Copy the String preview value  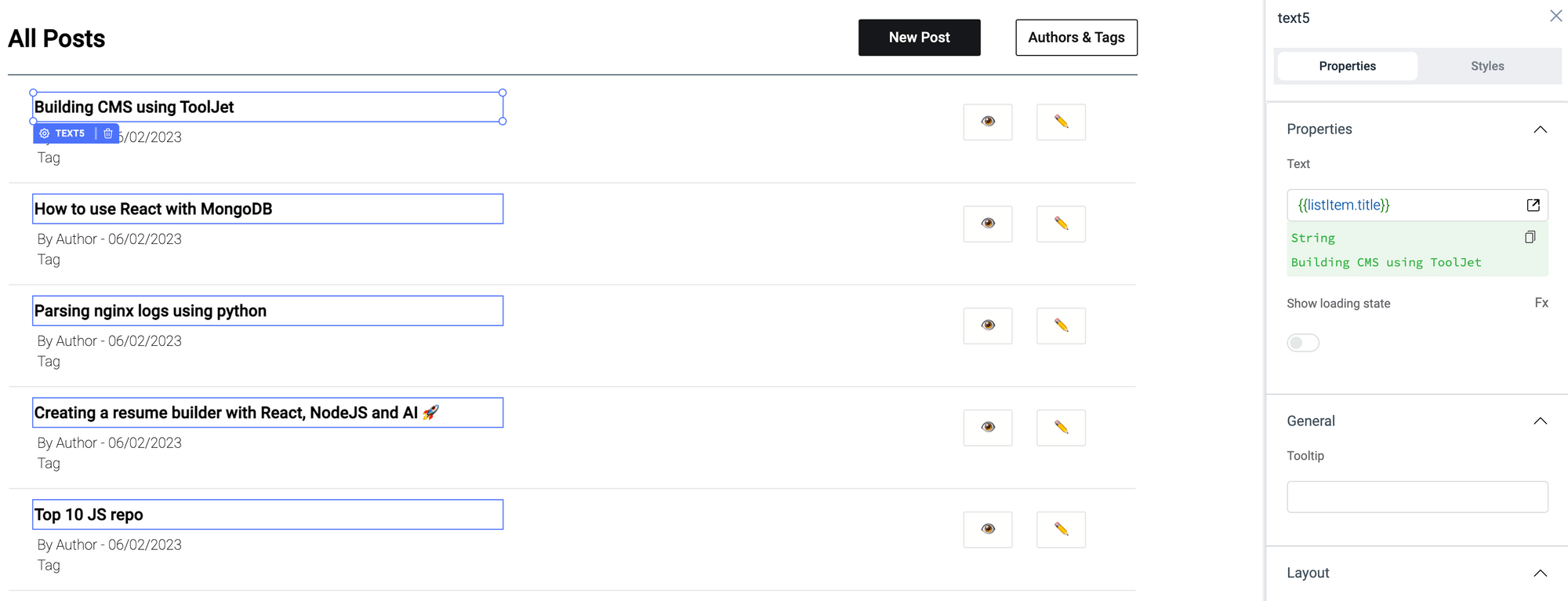click(1530, 237)
